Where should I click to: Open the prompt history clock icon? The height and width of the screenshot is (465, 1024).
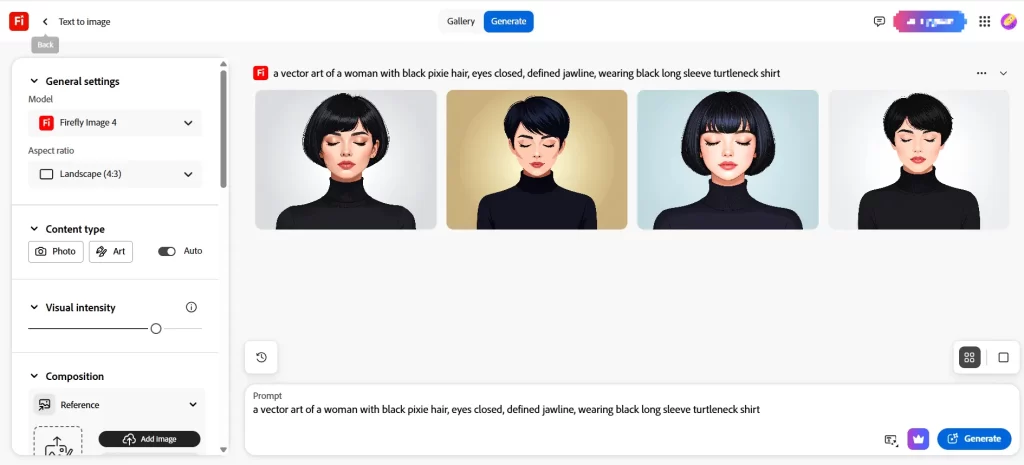tap(261, 357)
